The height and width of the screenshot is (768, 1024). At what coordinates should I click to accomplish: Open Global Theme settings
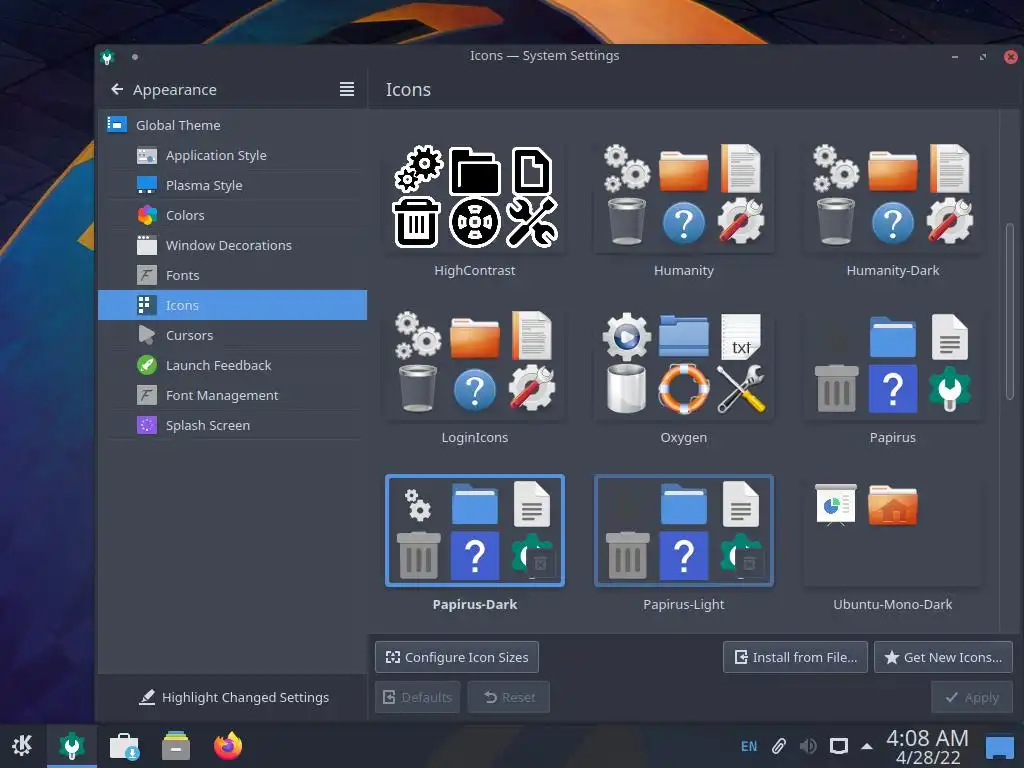(x=232, y=125)
